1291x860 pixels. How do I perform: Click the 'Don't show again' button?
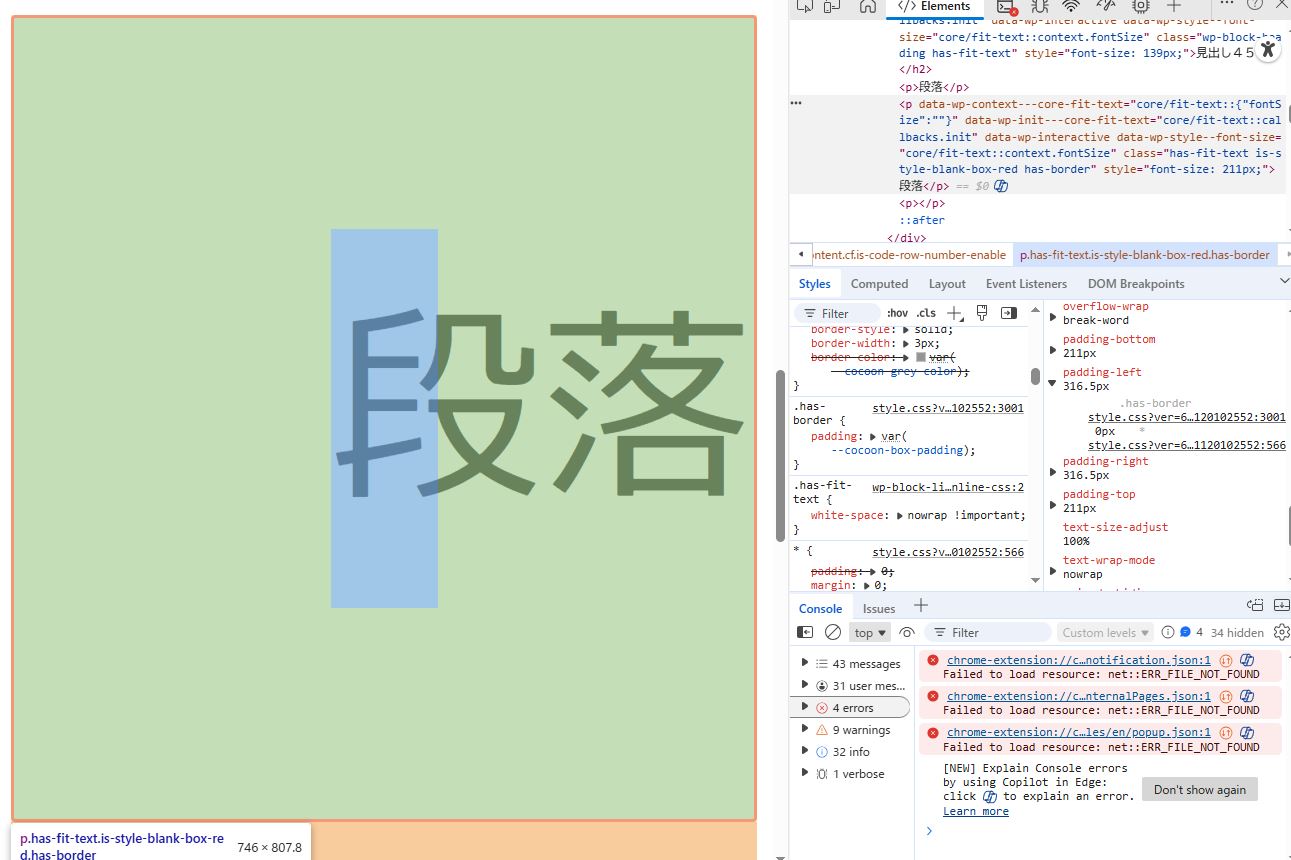pyautogui.click(x=1199, y=789)
